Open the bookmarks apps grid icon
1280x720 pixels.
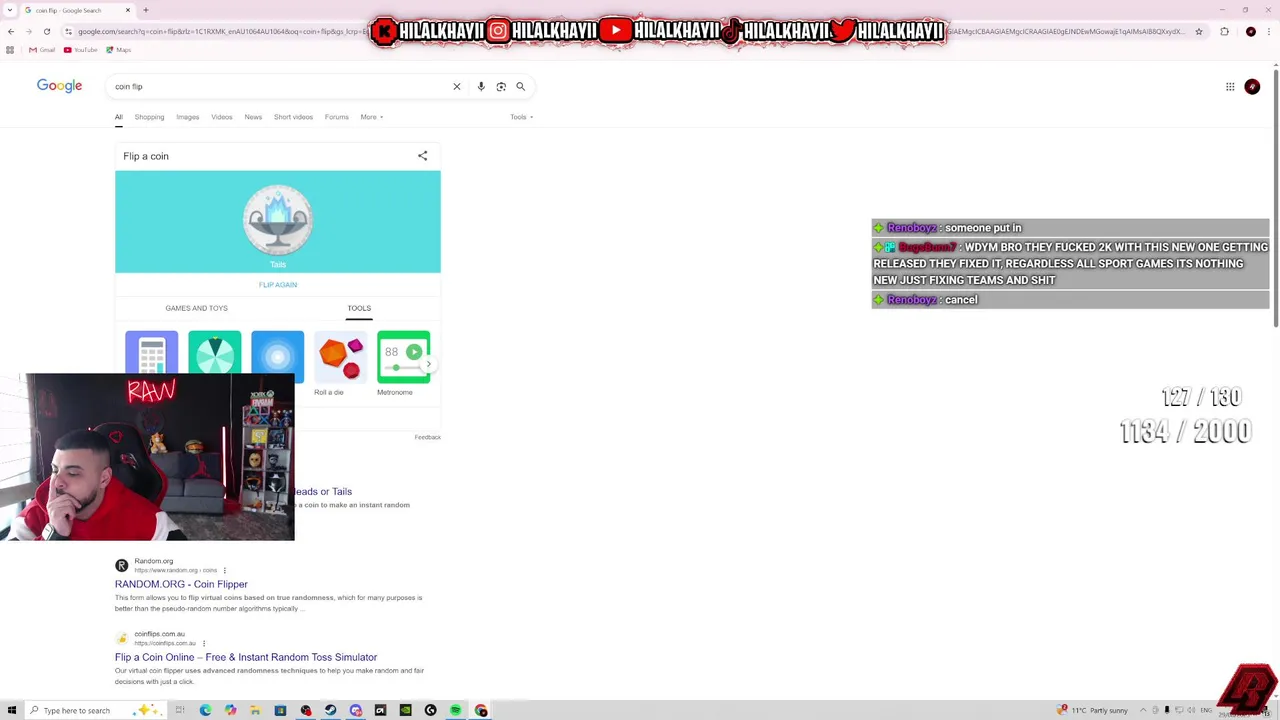(x=10, y=50)
